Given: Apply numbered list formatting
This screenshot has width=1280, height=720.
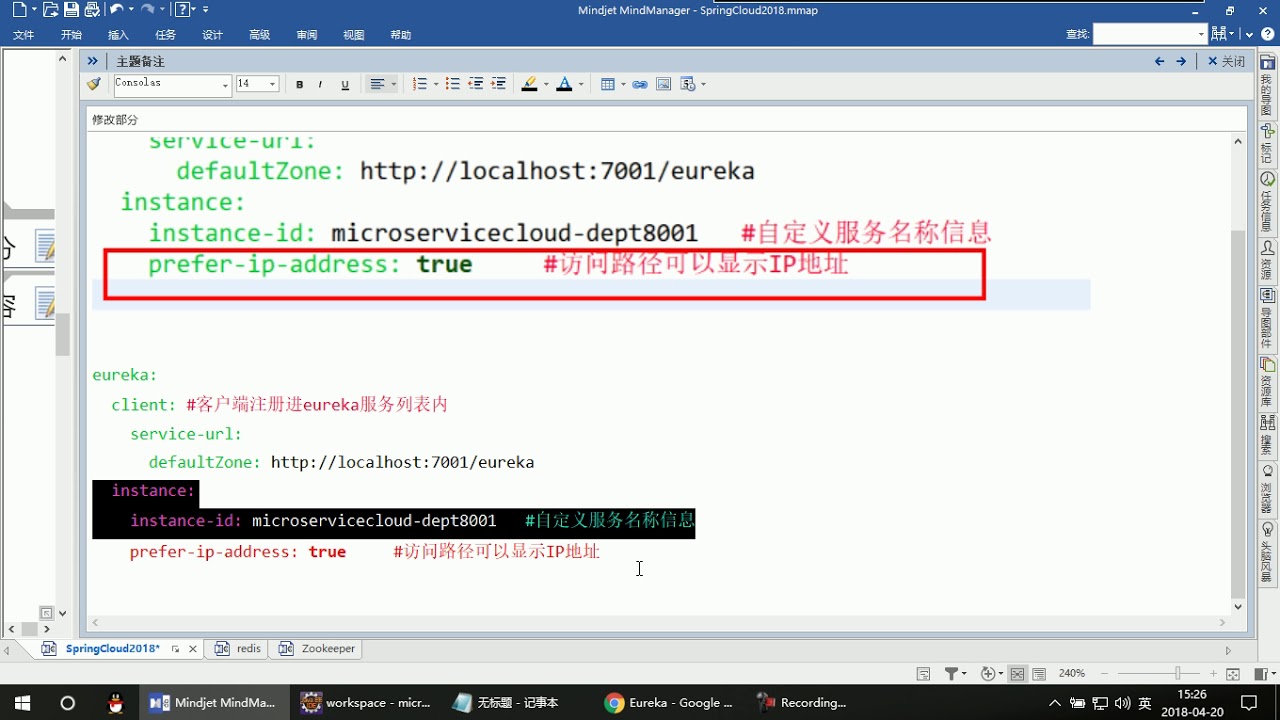Looking at the screenshot, I should point(421,84).
